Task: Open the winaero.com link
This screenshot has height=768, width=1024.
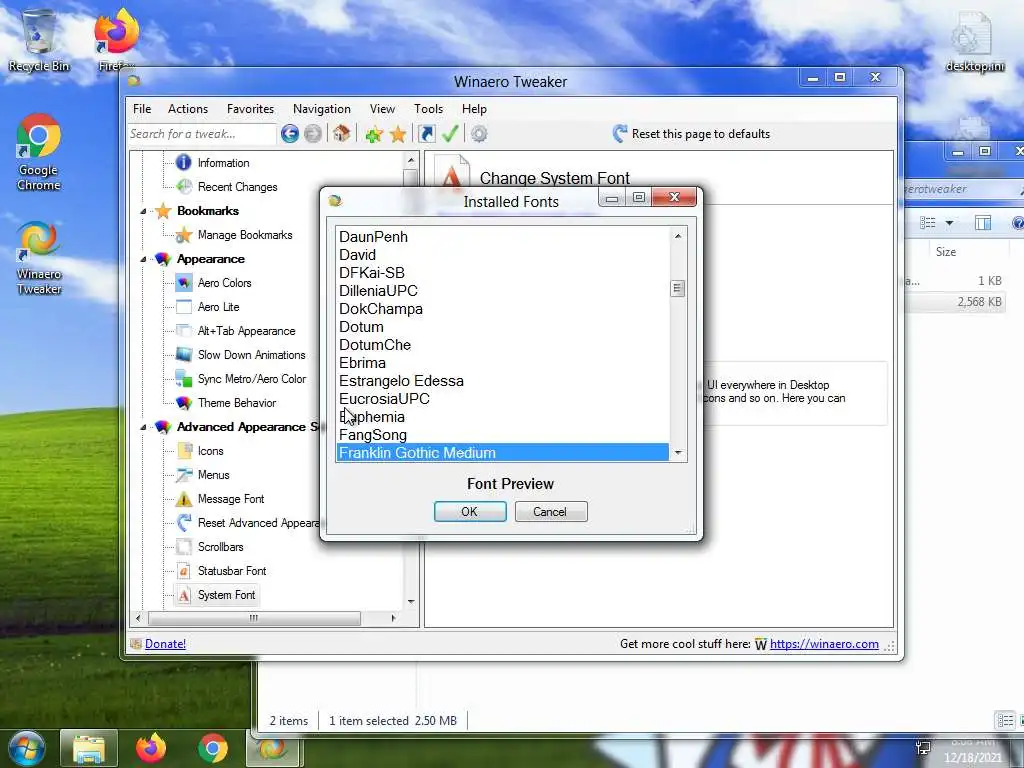Action: pyautogui.click(x=824, y=644)
